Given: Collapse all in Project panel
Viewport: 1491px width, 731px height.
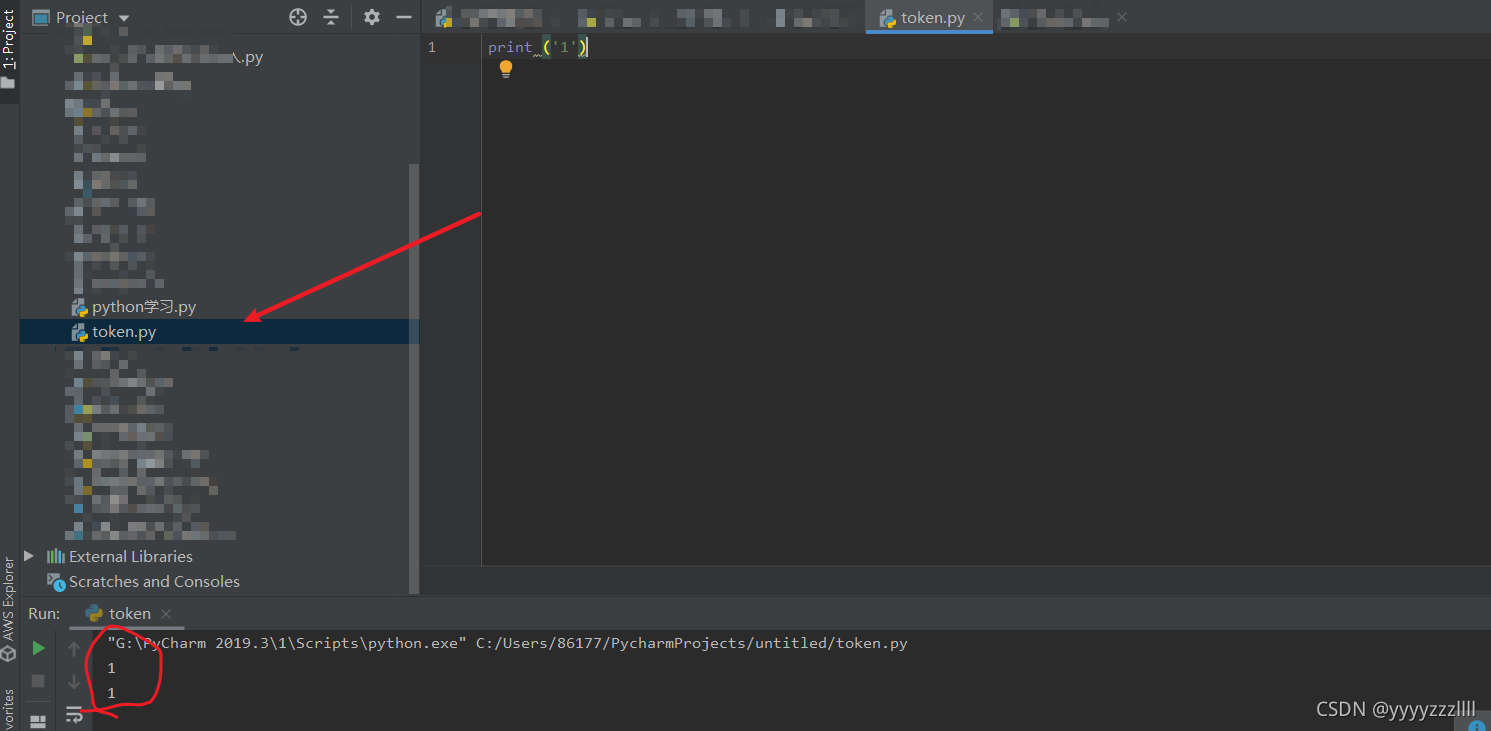Looking at the screenshot, I should coord(331,17).
